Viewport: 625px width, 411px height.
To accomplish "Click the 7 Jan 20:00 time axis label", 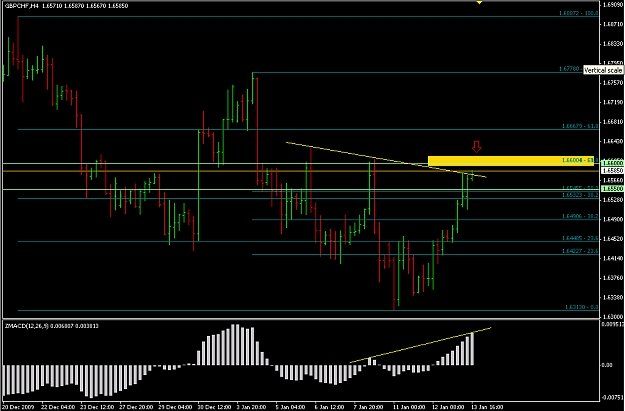I will [369, 407].
